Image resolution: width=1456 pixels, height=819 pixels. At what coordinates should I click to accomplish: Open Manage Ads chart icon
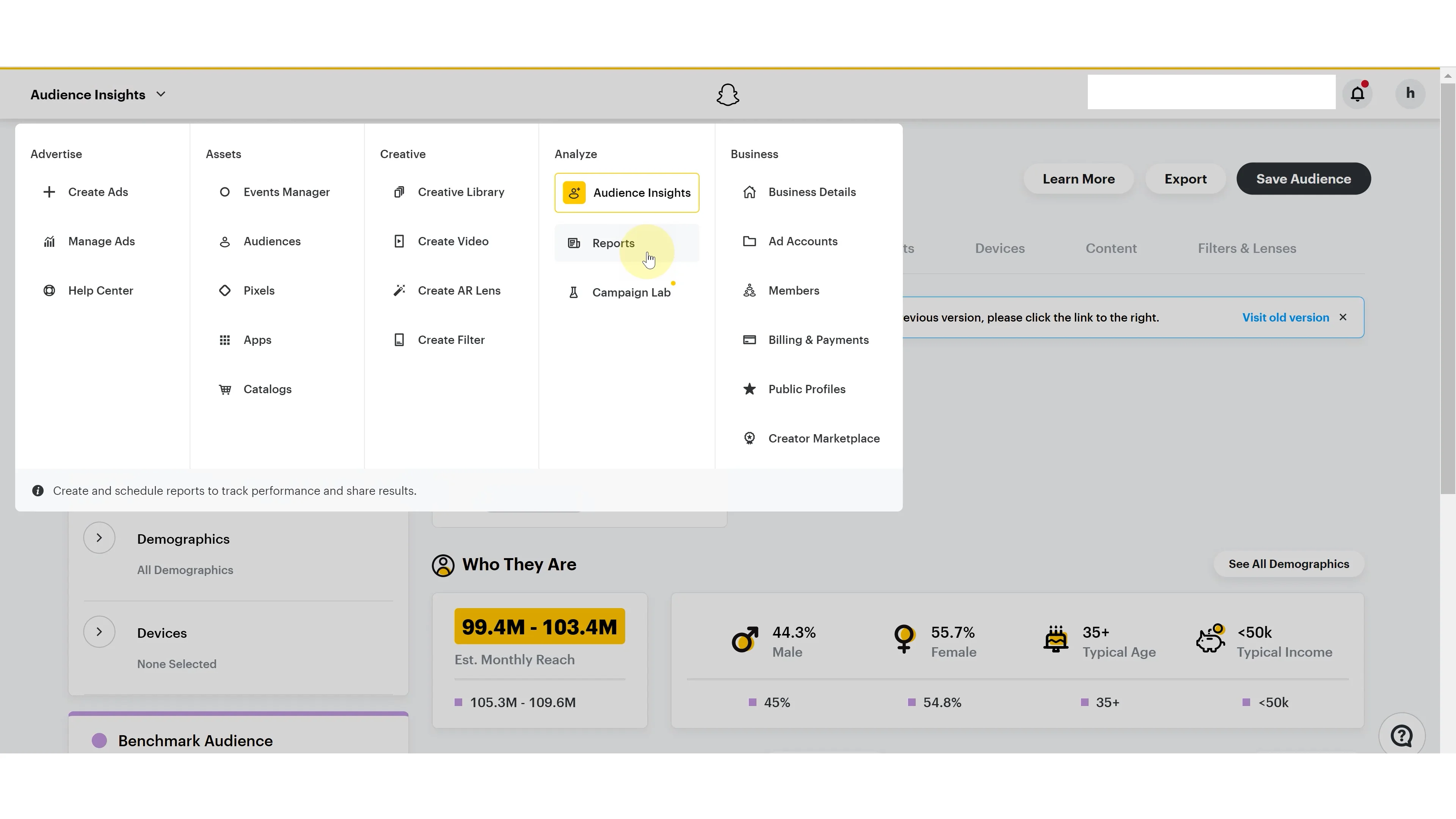pos(49,242)
